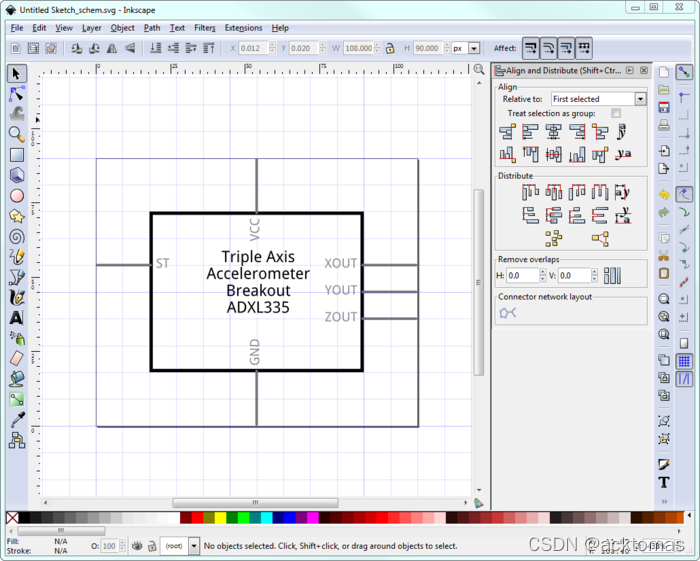
Task: Toggle enable snapping button
Action: point(684,72)
